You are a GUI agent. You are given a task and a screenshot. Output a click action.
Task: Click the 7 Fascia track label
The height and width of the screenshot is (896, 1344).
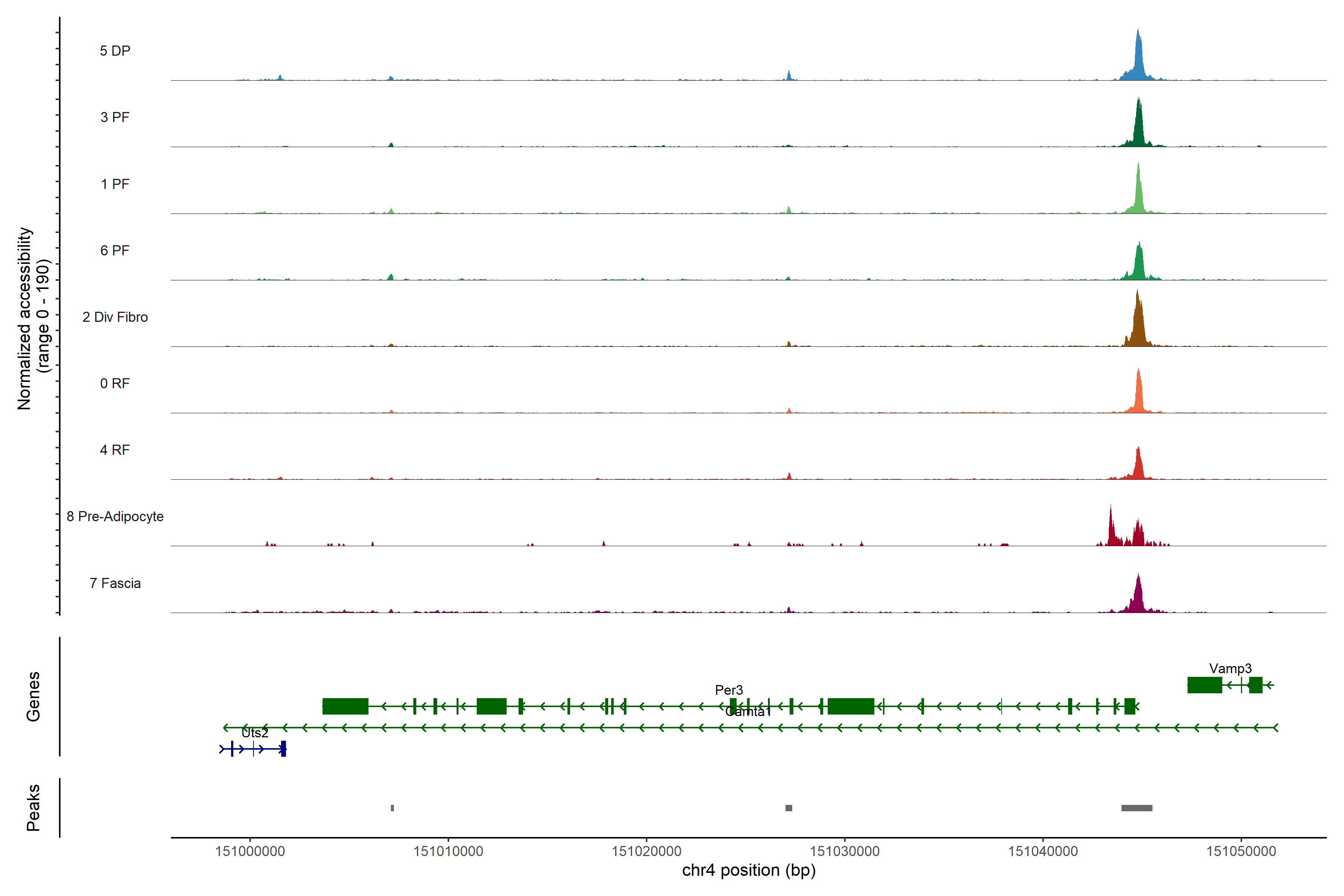pyautogui.click(x=115, y=583)
